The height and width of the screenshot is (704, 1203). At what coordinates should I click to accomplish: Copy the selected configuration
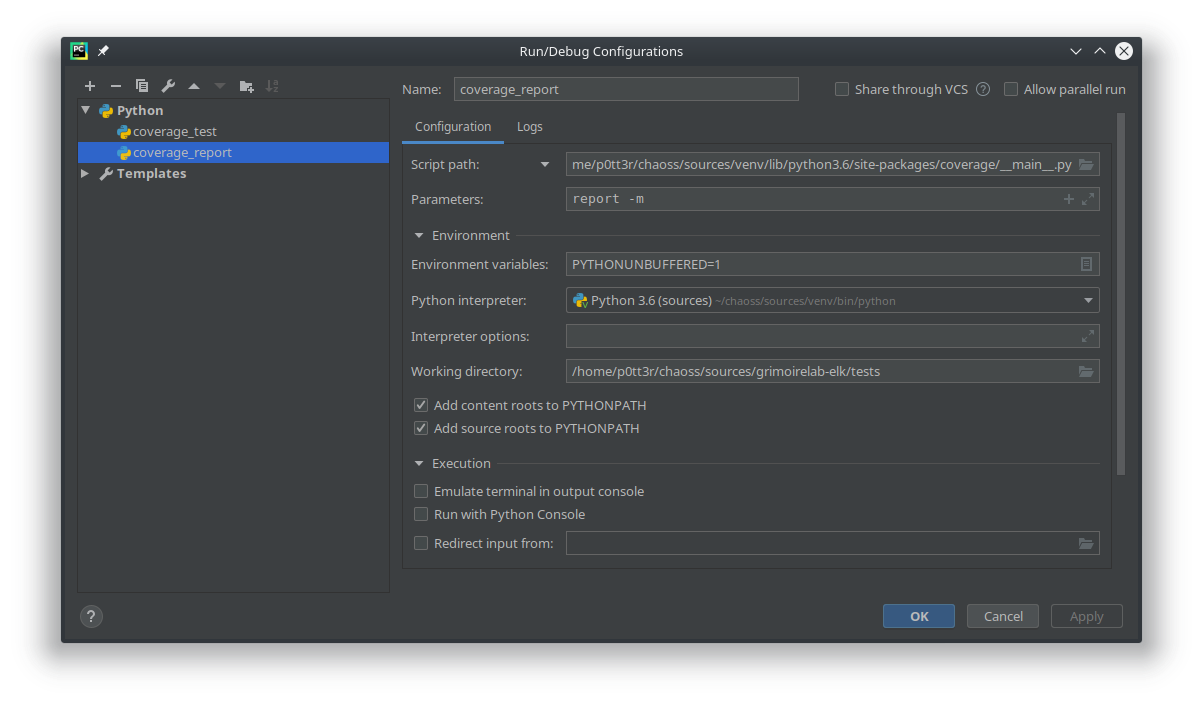click(x=141, y=86)
